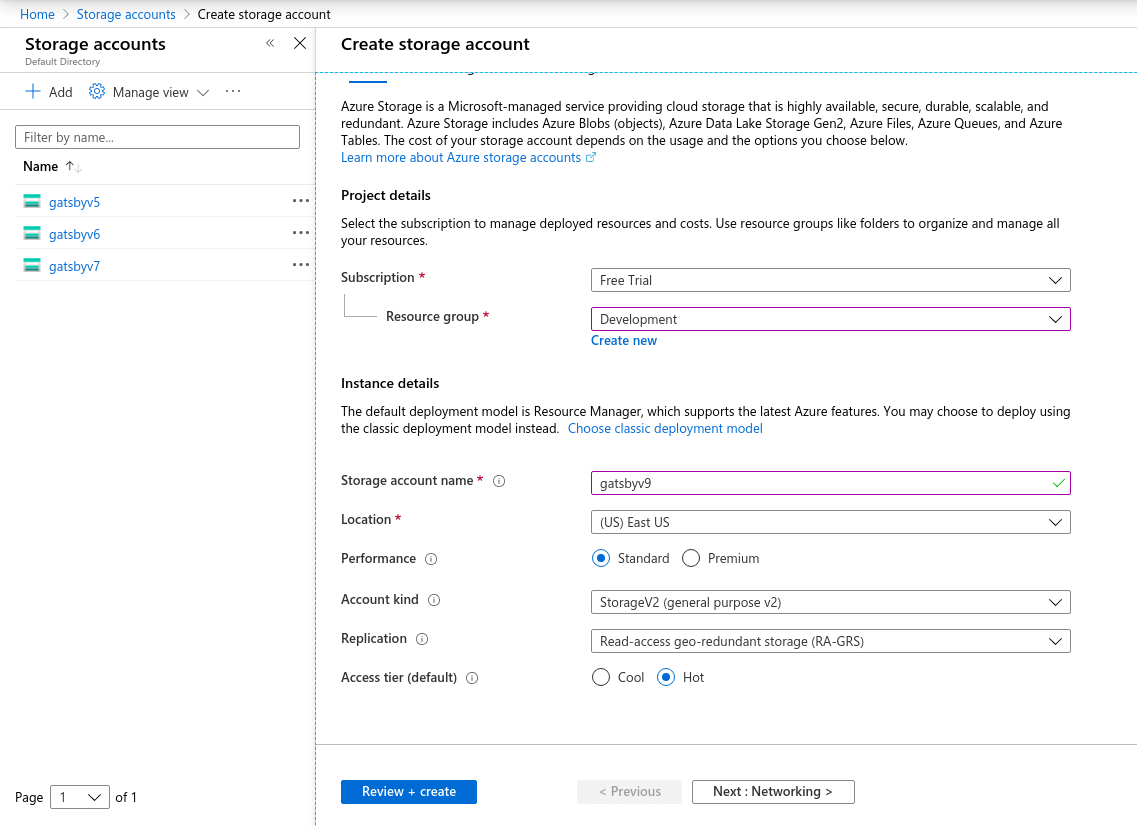
Task: Go to Home breadcrumb
Action: (x=37, y=15)
